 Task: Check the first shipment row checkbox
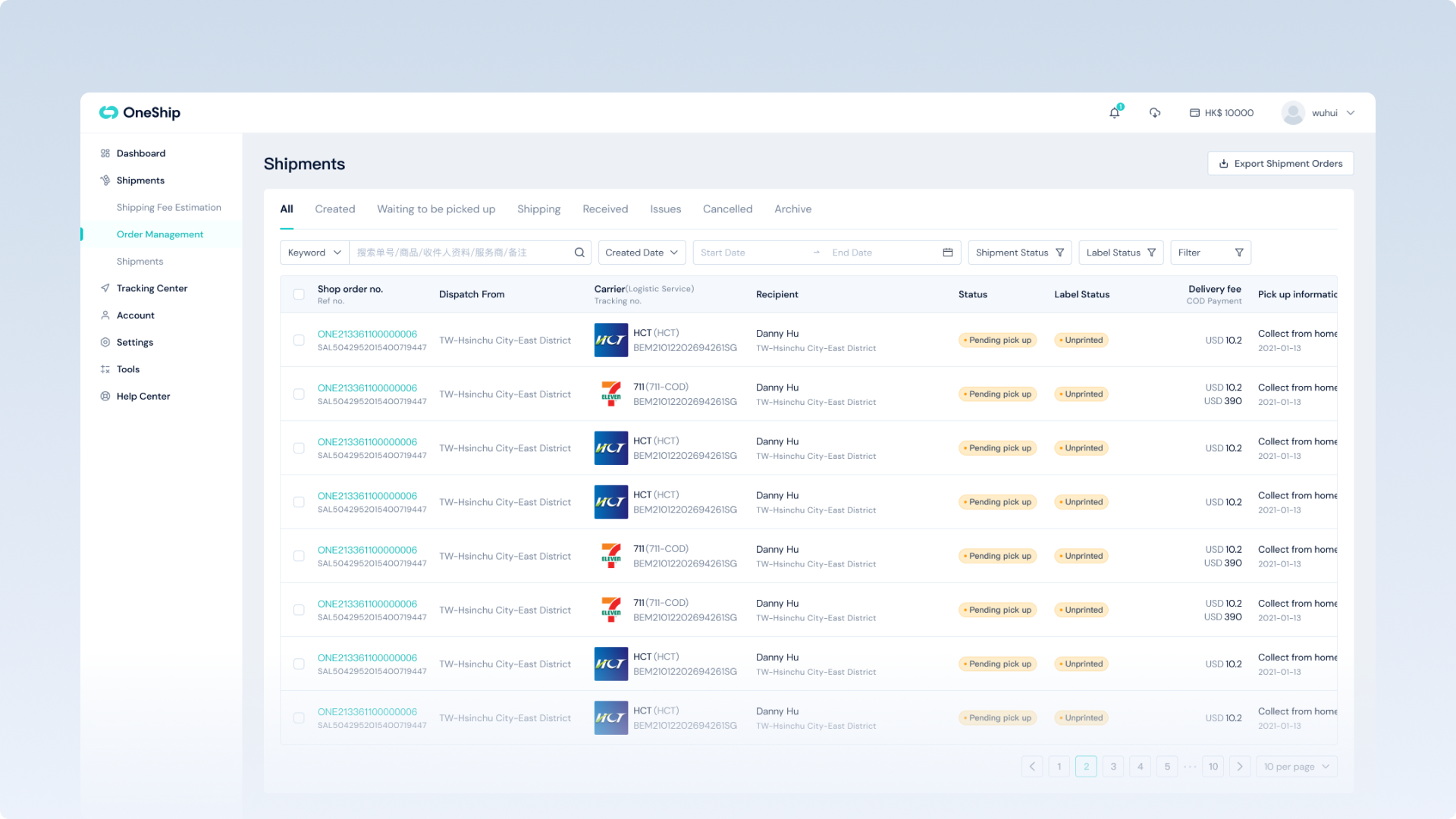[299, 340]
